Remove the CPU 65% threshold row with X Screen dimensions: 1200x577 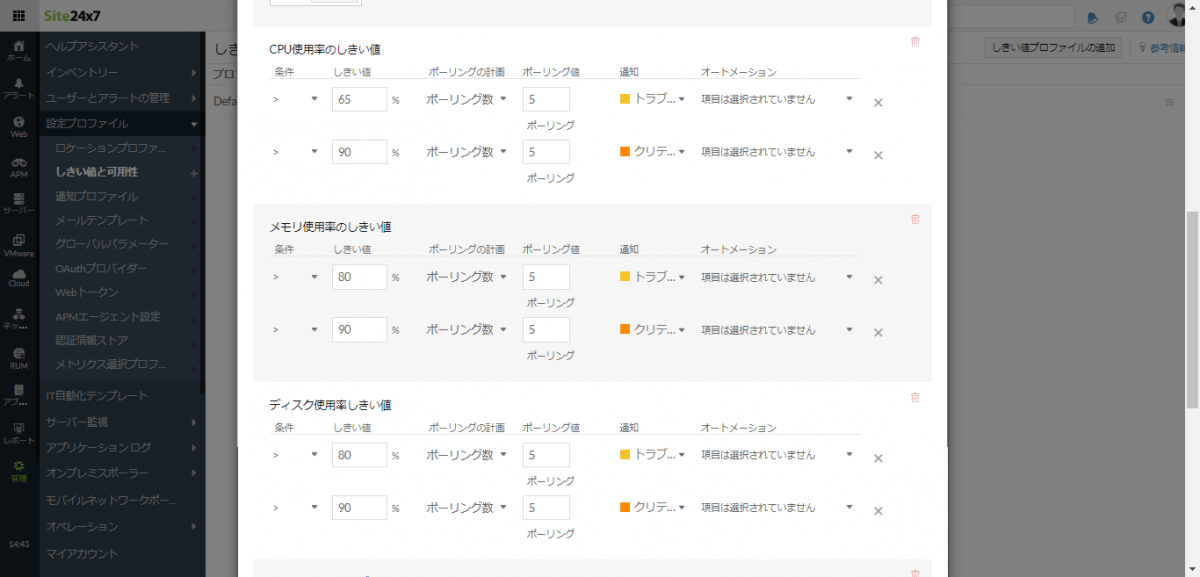(878, 102)
